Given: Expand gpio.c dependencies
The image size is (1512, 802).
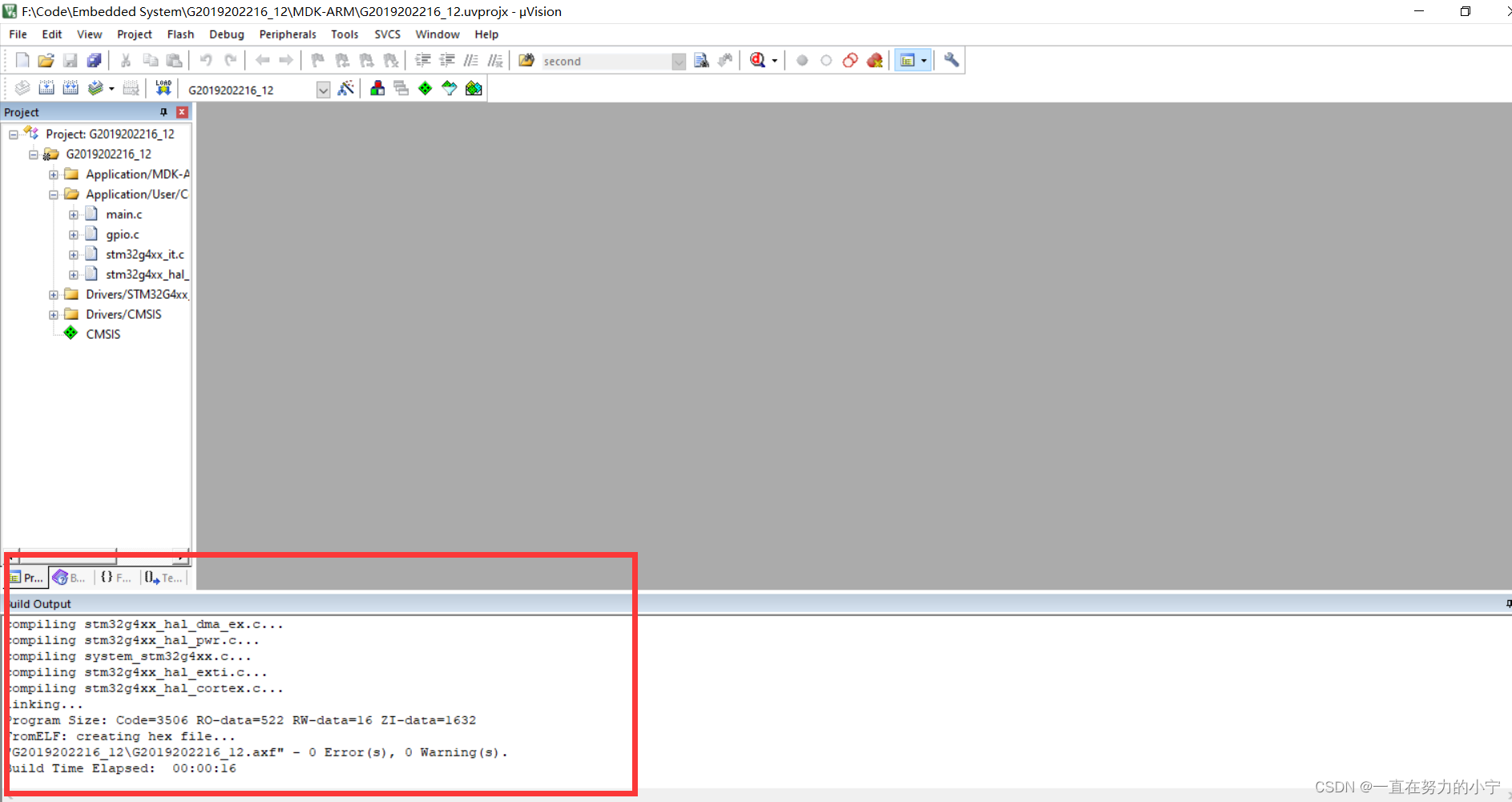Looking at the screenshot, I should (74, 235).
